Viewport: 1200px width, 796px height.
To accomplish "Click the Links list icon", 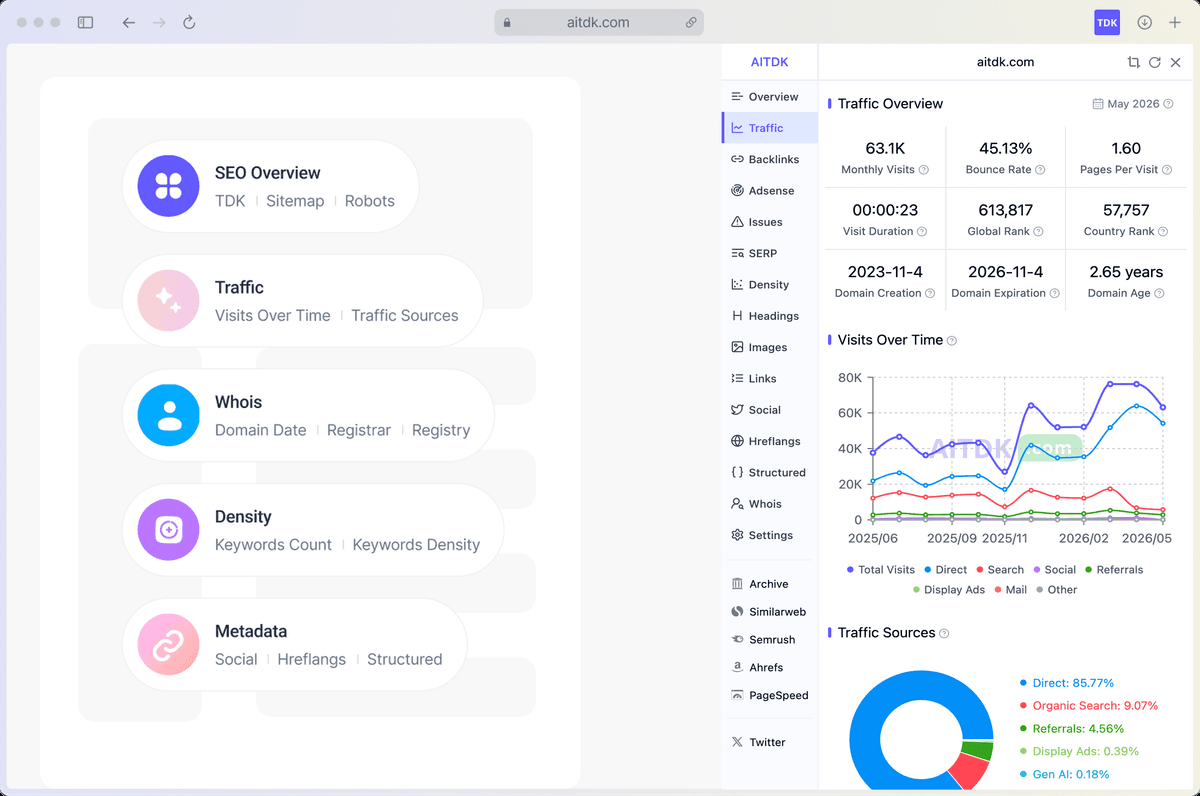I will coord(737,379).
